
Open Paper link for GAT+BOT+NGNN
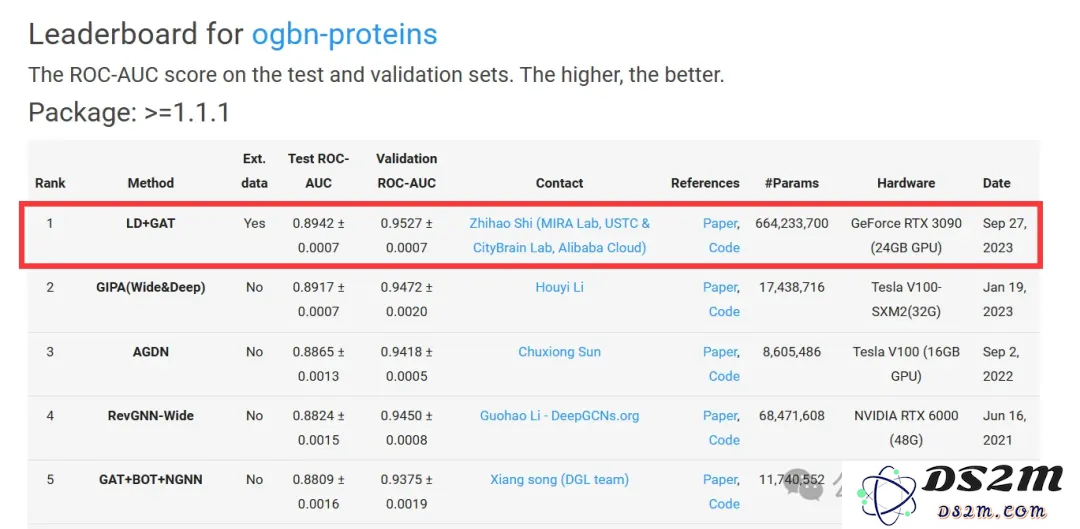tap(720, 479)
